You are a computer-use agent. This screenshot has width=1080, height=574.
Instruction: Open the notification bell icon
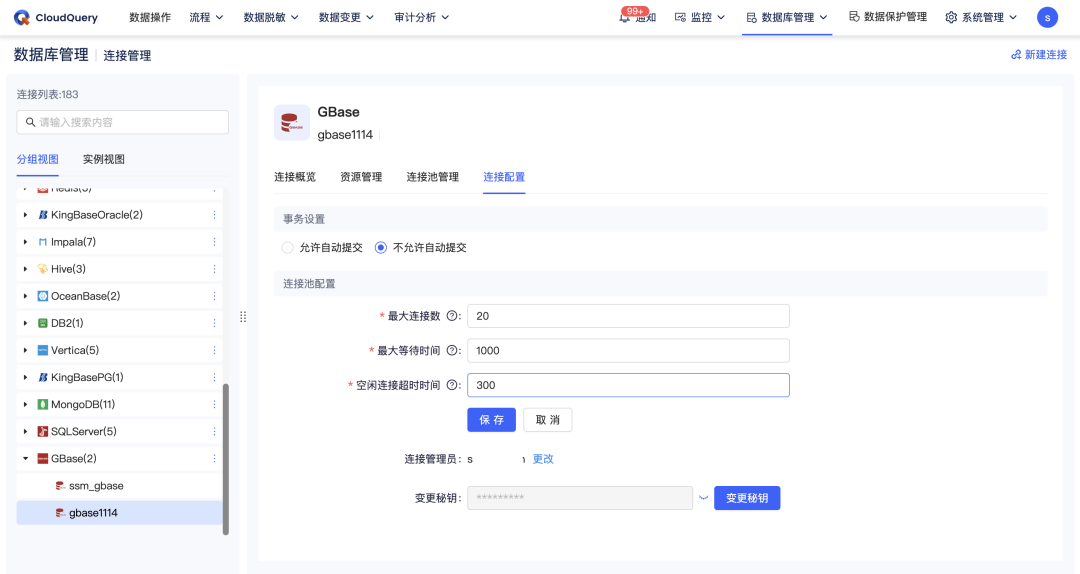(x=625, y=18)
